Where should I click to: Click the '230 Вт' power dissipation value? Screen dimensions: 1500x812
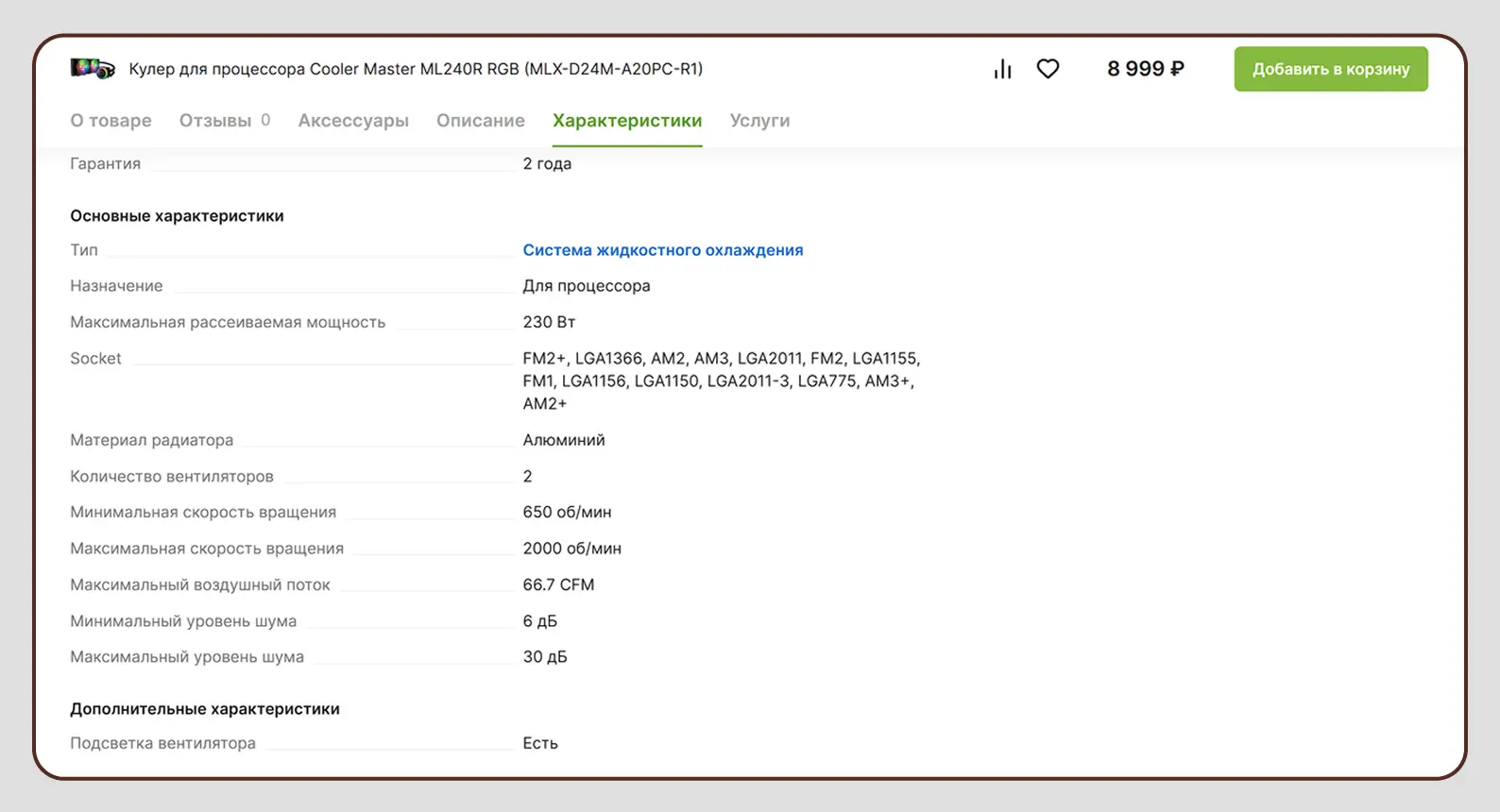click(x=549, y=322)
